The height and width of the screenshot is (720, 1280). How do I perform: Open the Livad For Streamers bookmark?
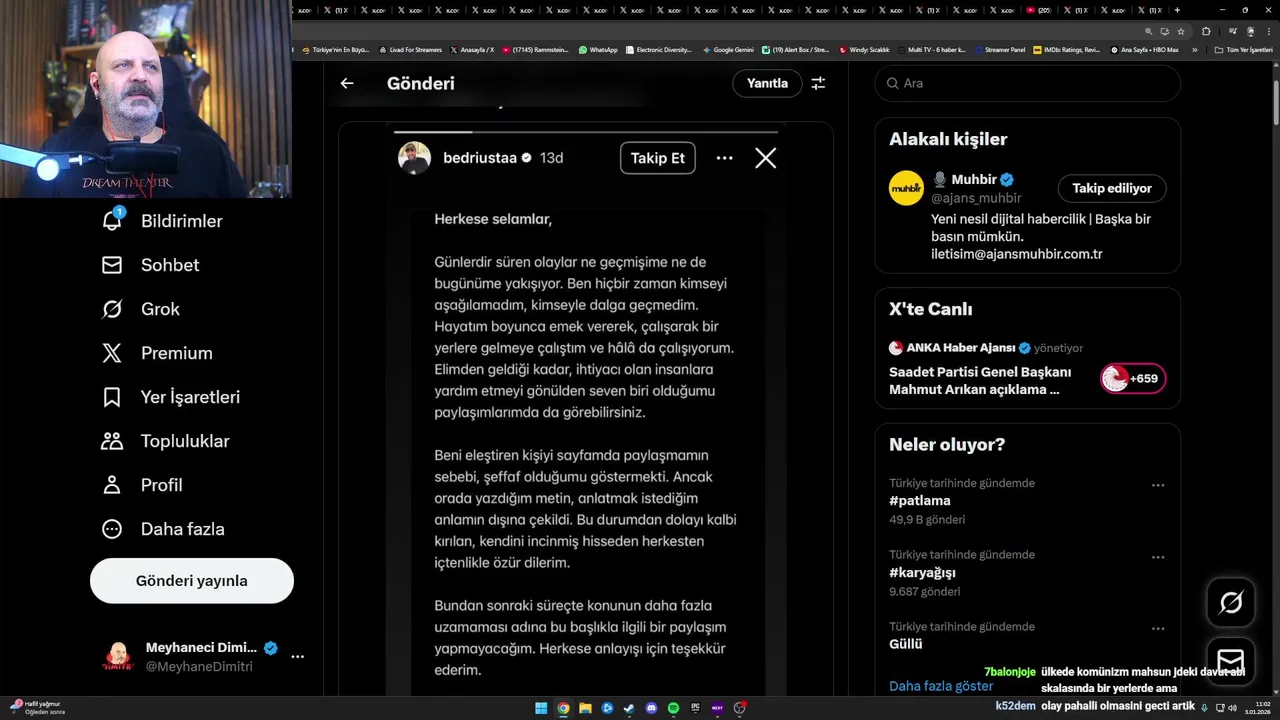[x=410, y=49]
